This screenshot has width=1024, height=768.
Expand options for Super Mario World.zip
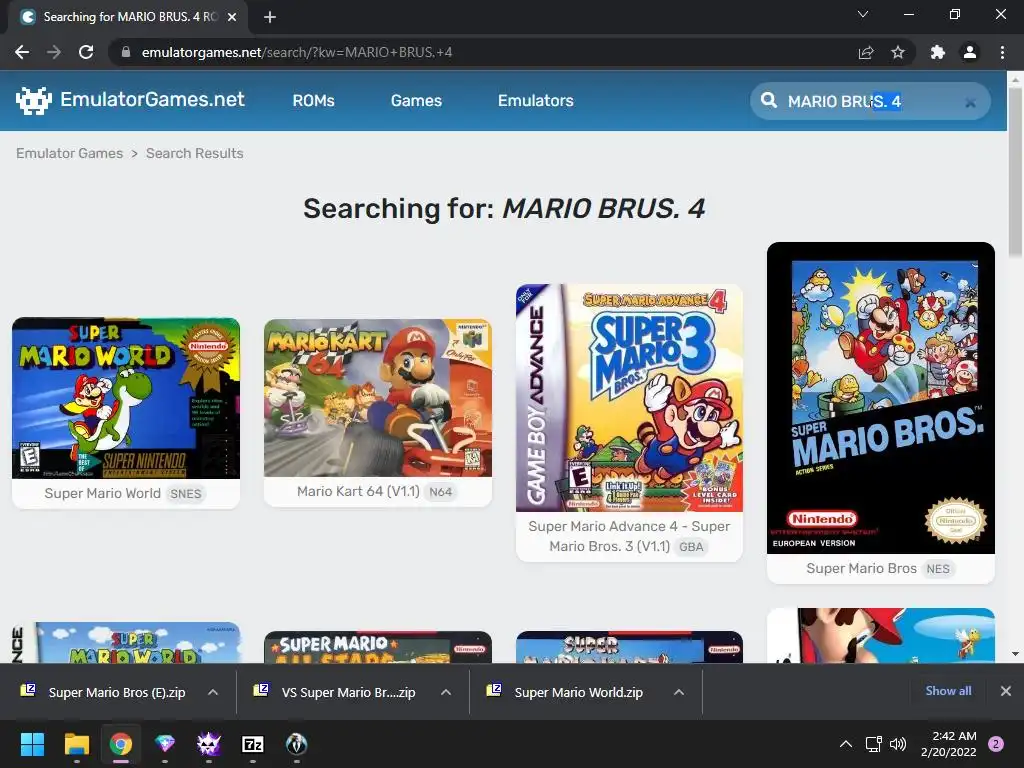679,692
